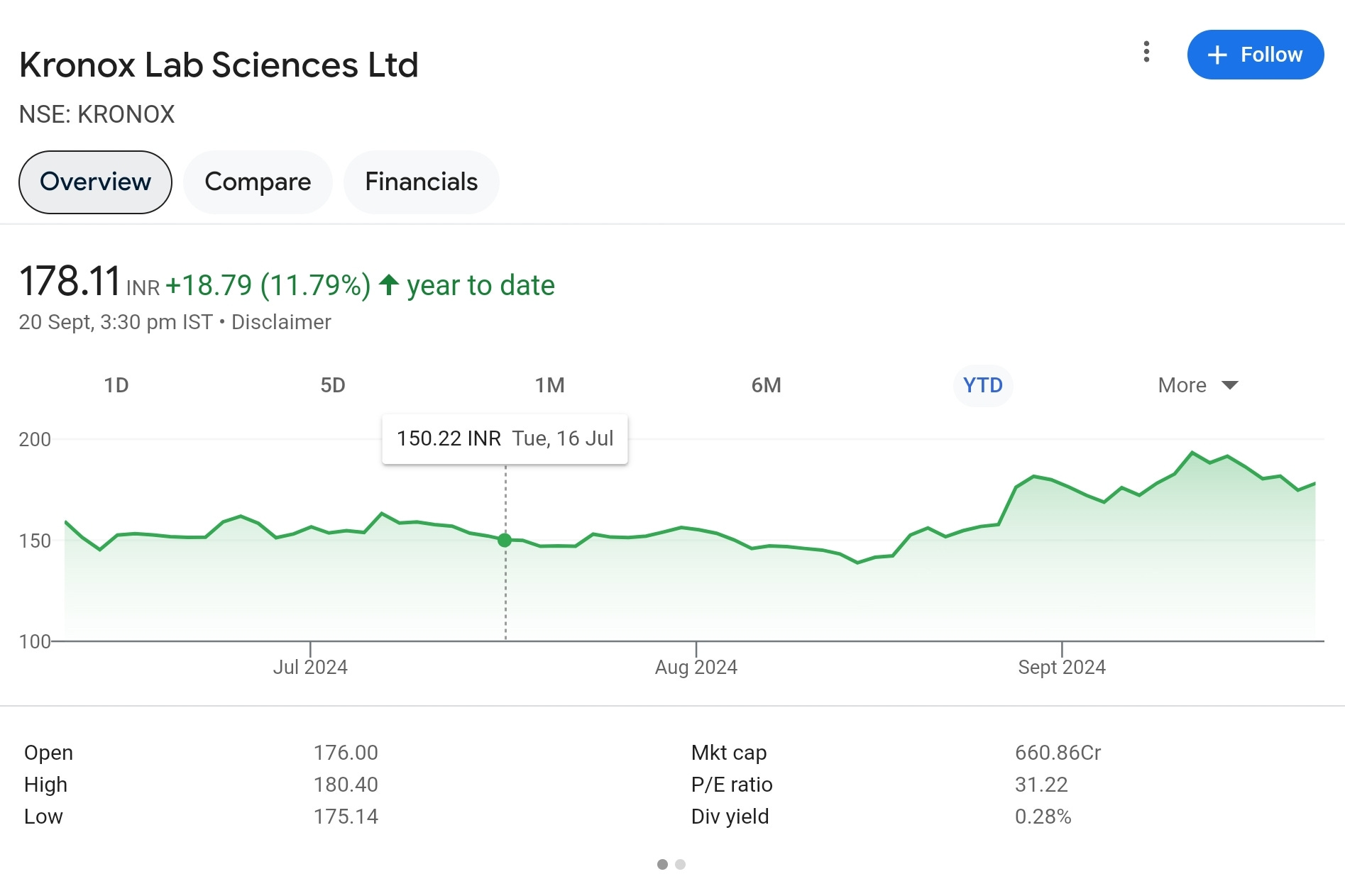Click the P/E ratio value 31.22
This screenshot has width=1345, height=896.
(1041, 785)
